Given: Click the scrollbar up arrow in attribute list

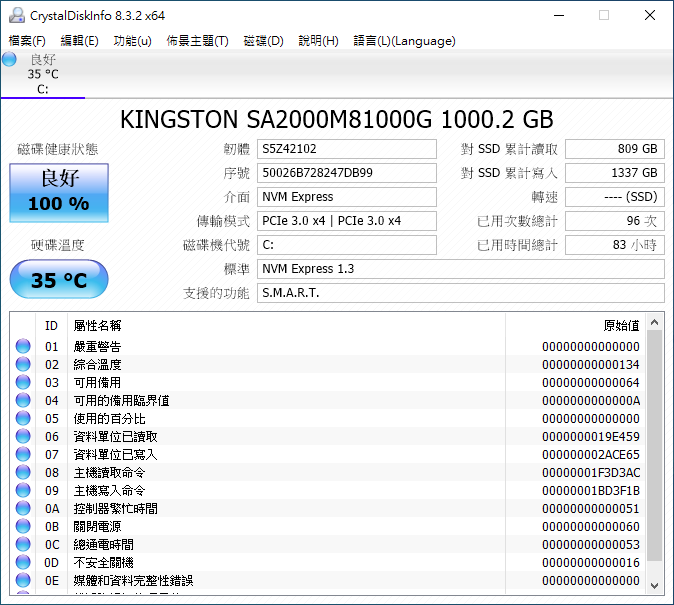Looking at the screenshot, I should pos(655,322).
